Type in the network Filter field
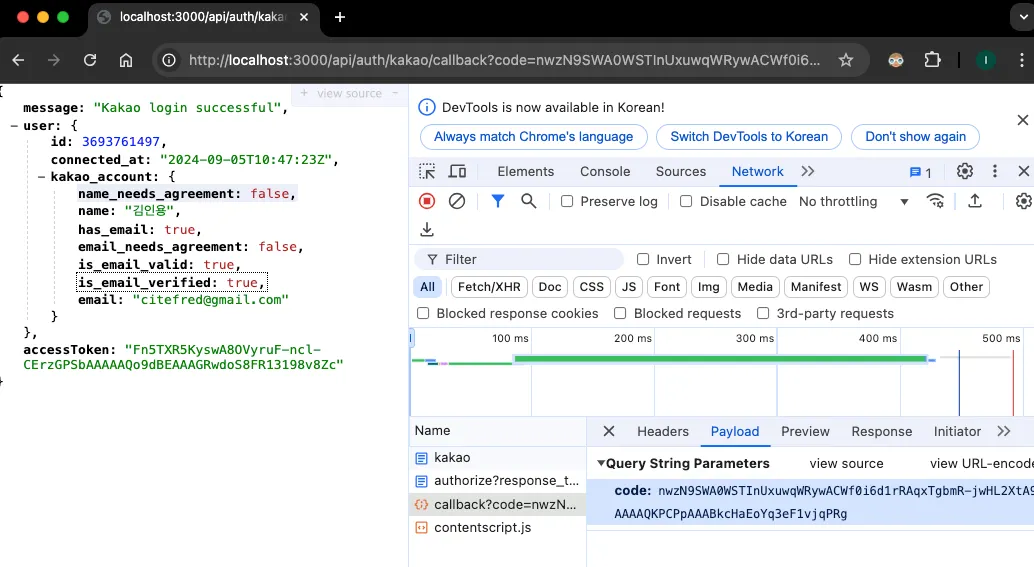 530,259
